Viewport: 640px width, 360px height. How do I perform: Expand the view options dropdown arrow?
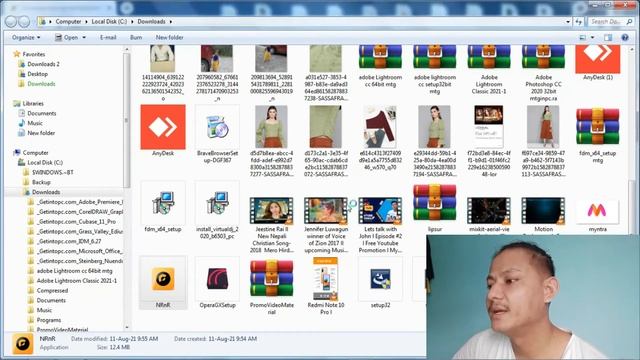pyautogui.click(x=592, y=38)
